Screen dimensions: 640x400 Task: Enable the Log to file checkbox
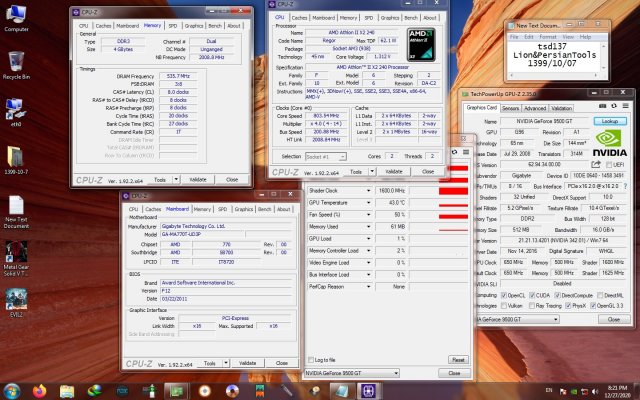(310, 359)
